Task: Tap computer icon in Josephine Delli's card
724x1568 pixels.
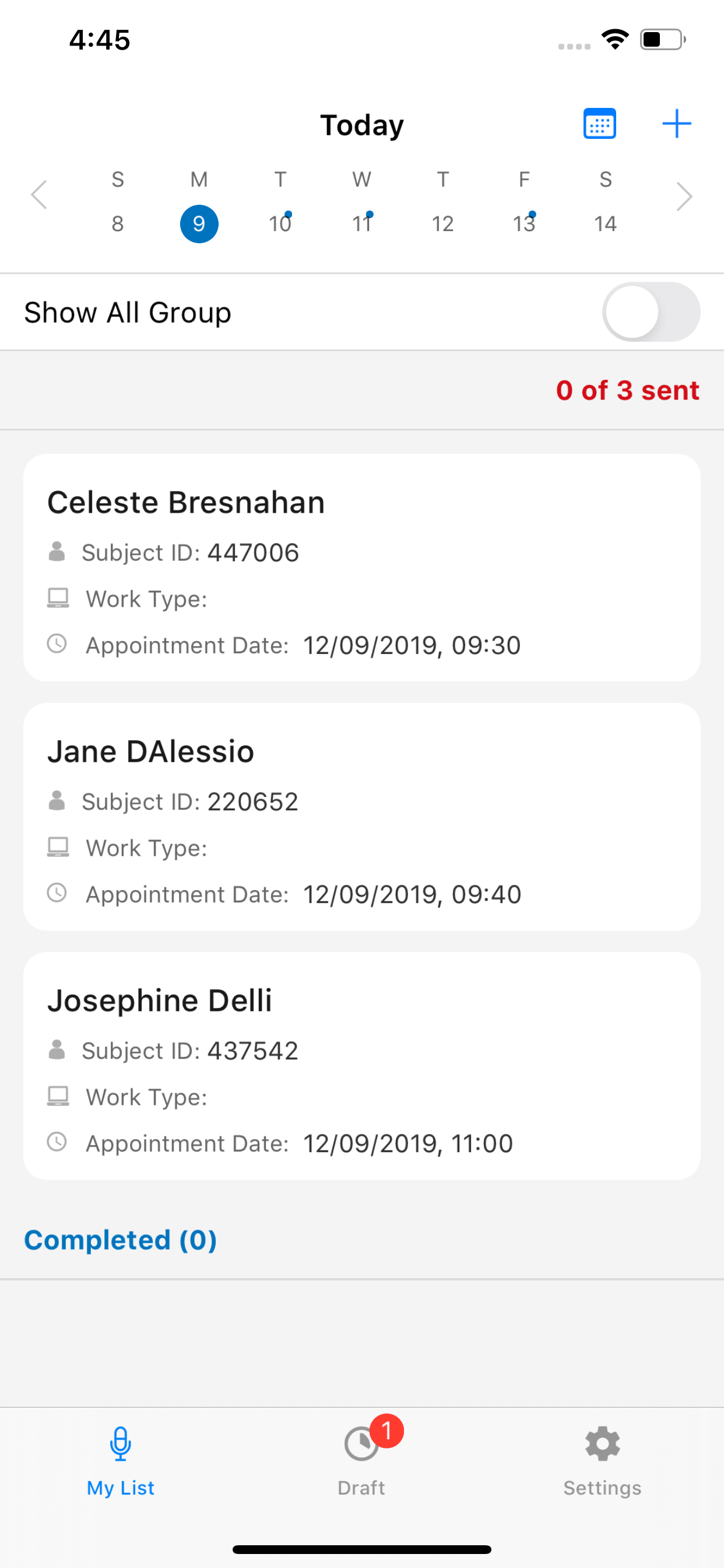Action: (58, 1096)
